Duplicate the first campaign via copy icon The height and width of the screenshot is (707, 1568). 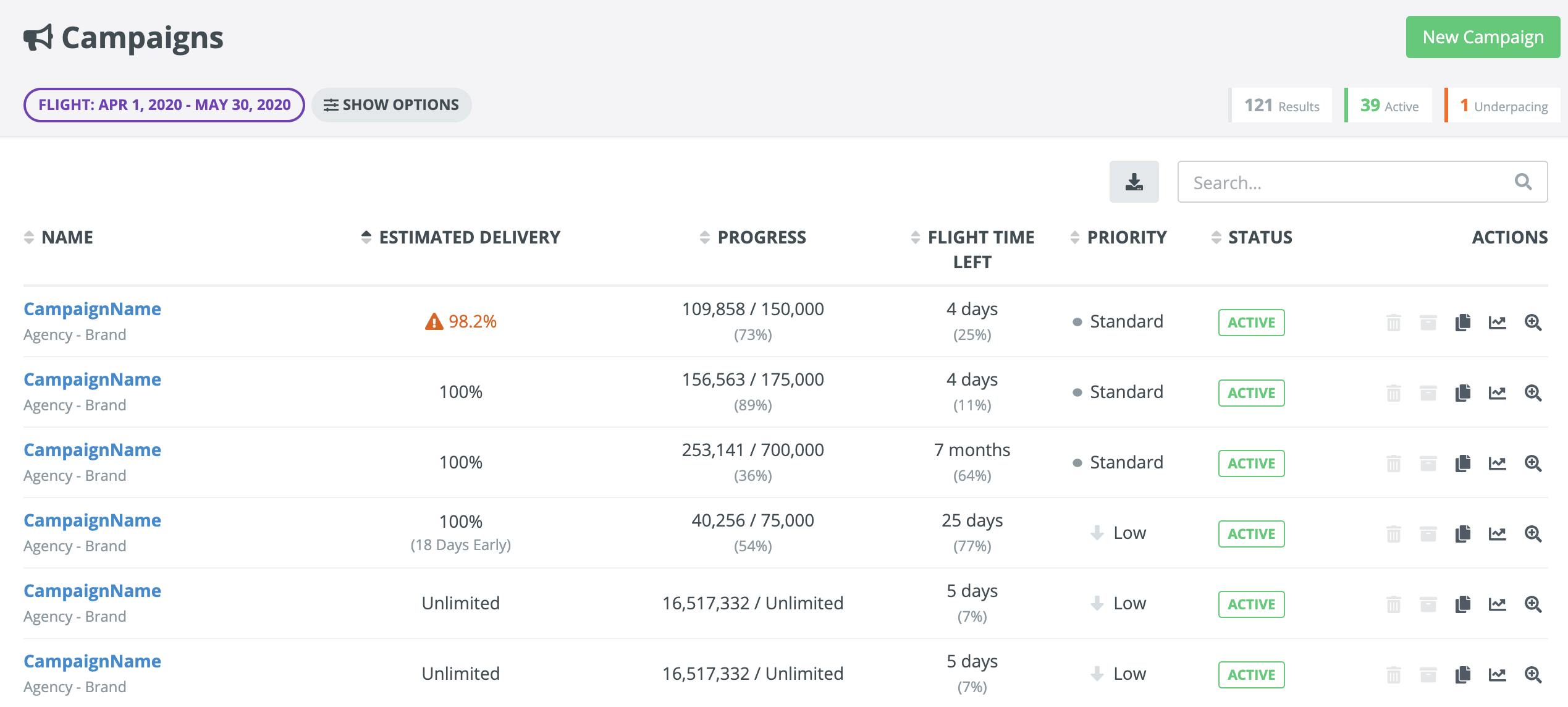pos(1462,323)
